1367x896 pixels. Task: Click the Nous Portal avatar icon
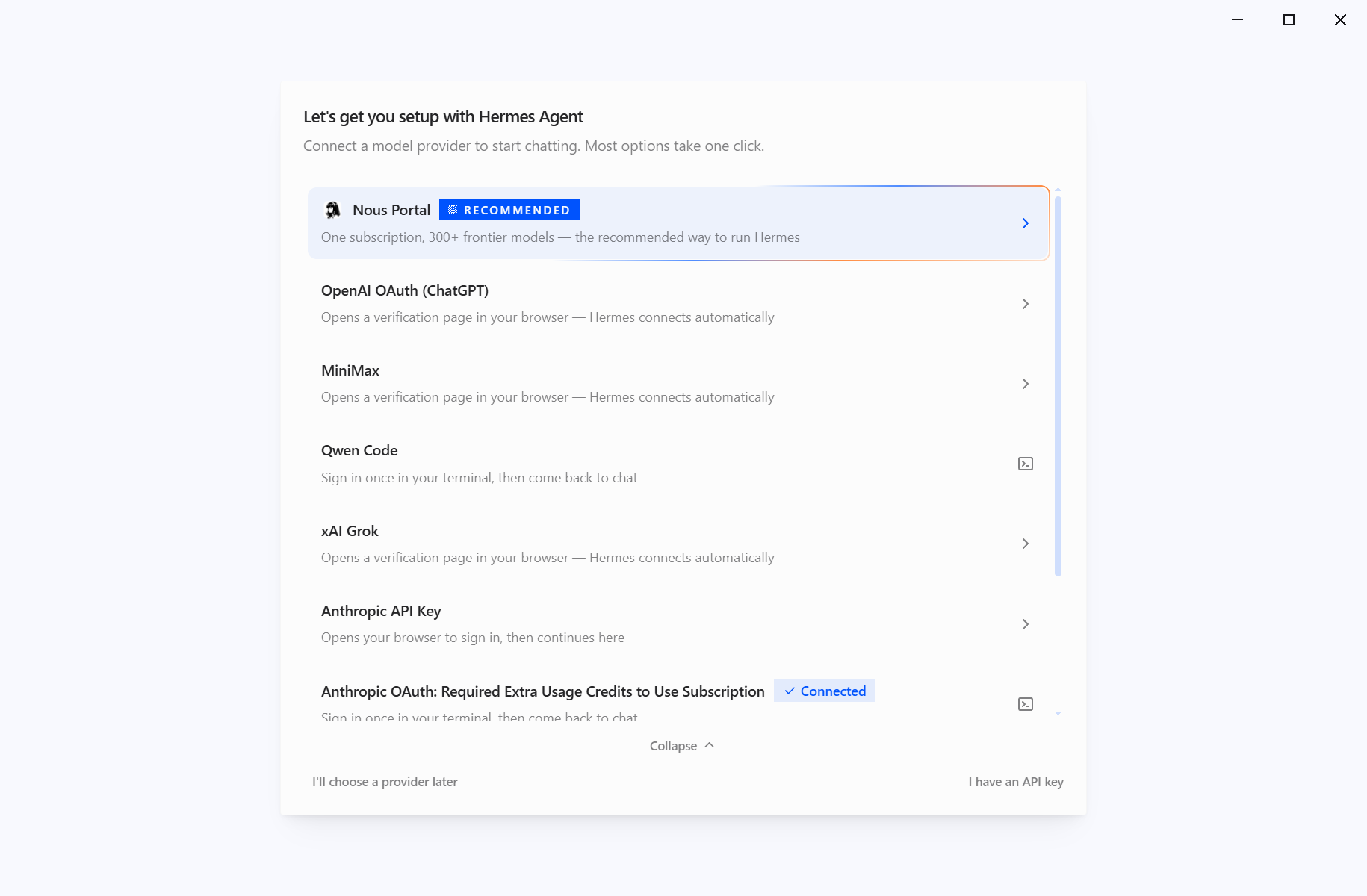pos(333,210)
